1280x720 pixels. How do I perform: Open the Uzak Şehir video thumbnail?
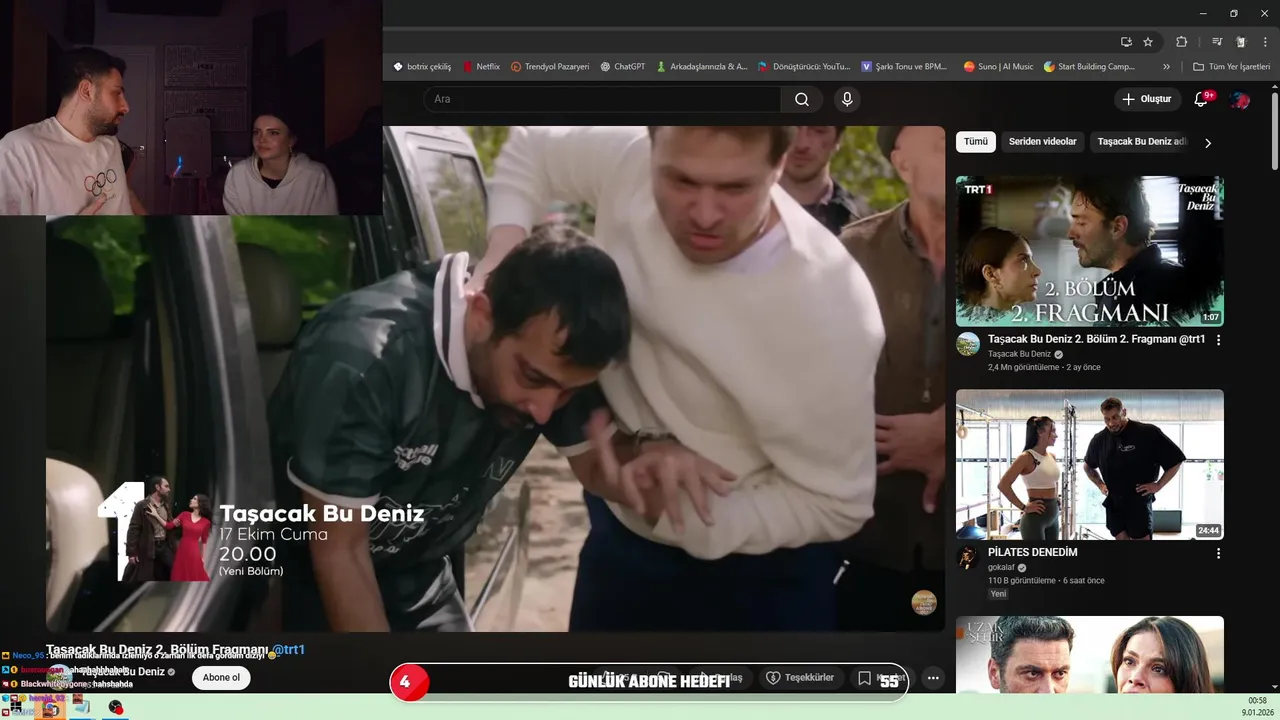pyautogui.click(x=1090, y=654)
